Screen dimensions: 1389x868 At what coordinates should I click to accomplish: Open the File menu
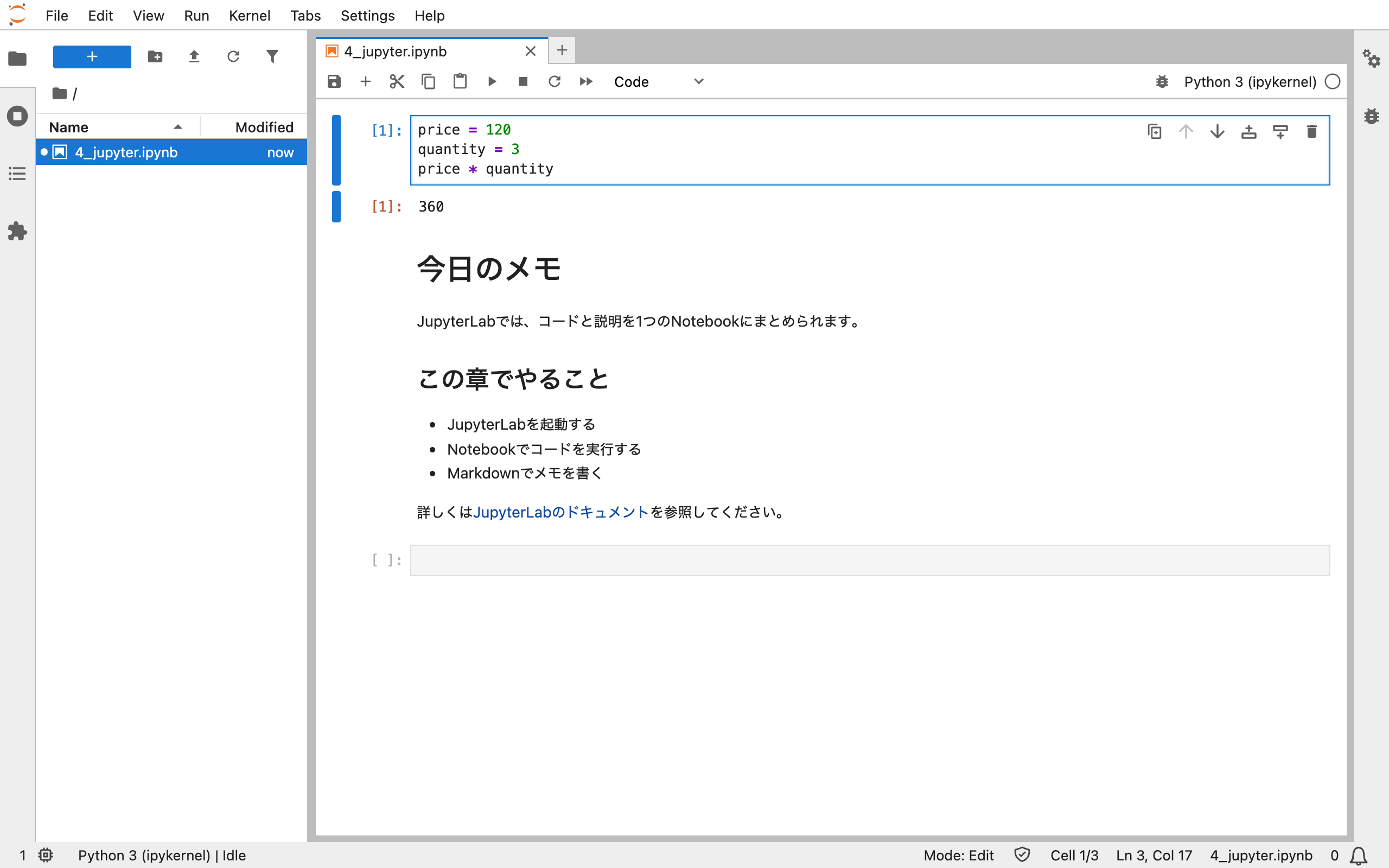point(57,16)
